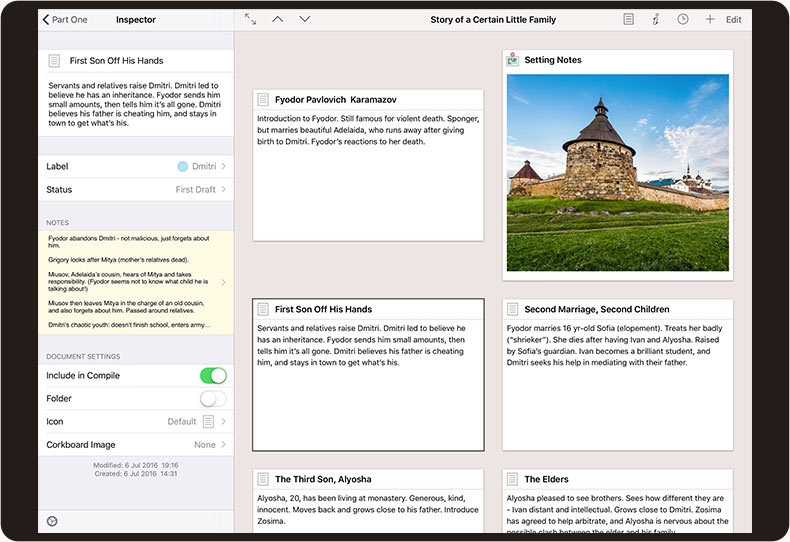This screenshot has width=790, height=542.
Task: Open the inspector info icon in toolbar
Action: click(x=655, y=19)
